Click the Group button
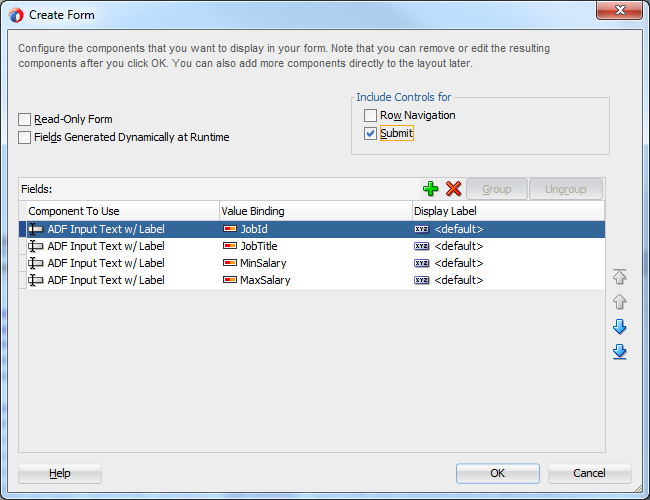This screenshot has width=650, height=500. point(497,189)
